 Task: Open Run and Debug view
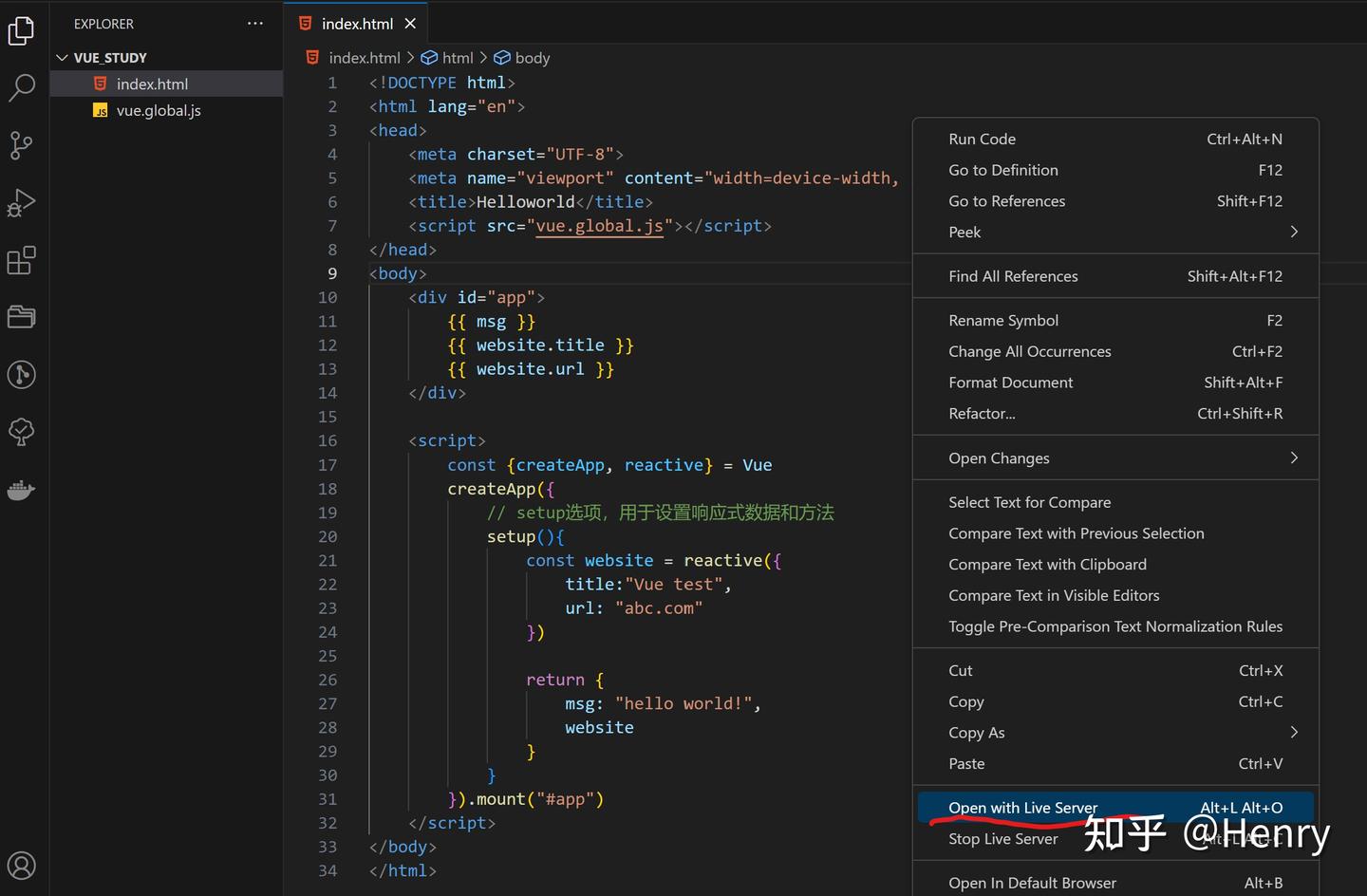coord(21,203)
